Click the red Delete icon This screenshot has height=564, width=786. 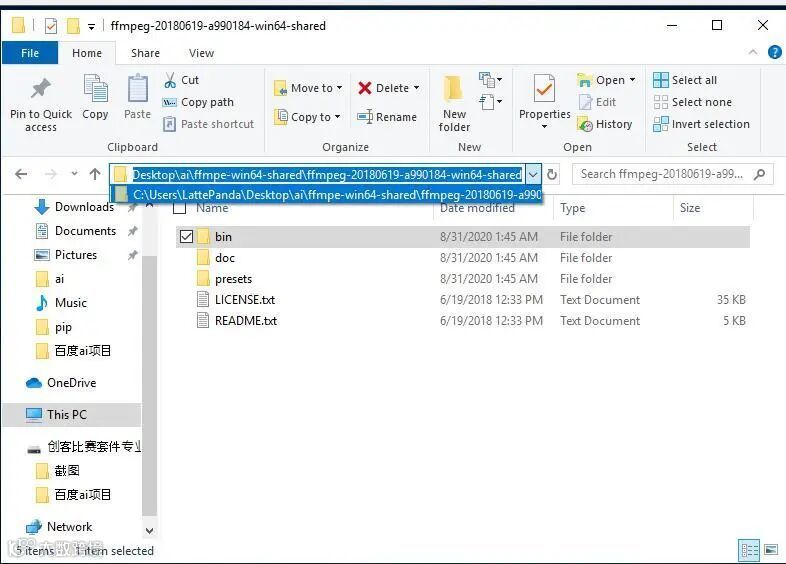(x=365, y=88)
